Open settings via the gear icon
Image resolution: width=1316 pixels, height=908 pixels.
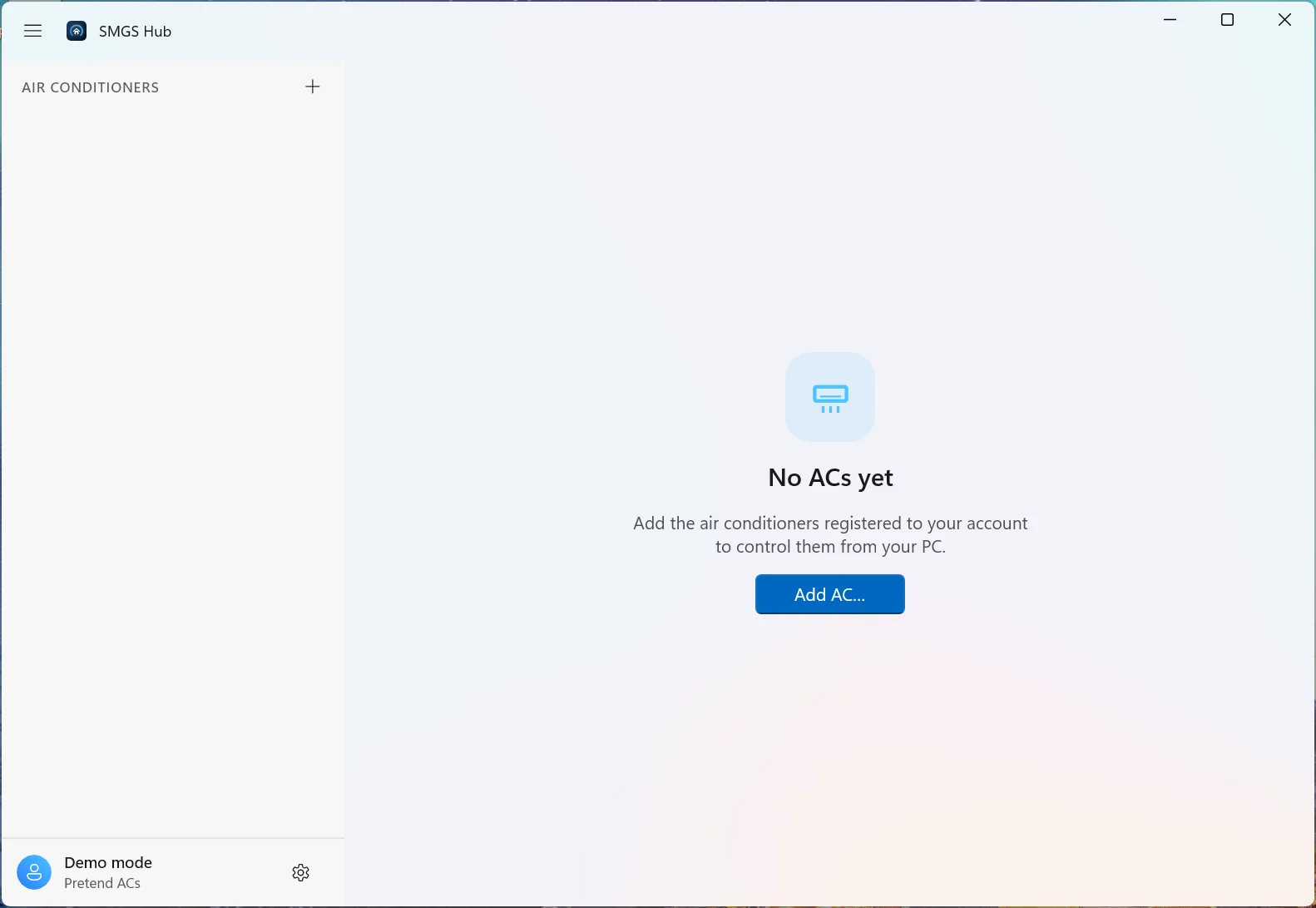[301, 872]
